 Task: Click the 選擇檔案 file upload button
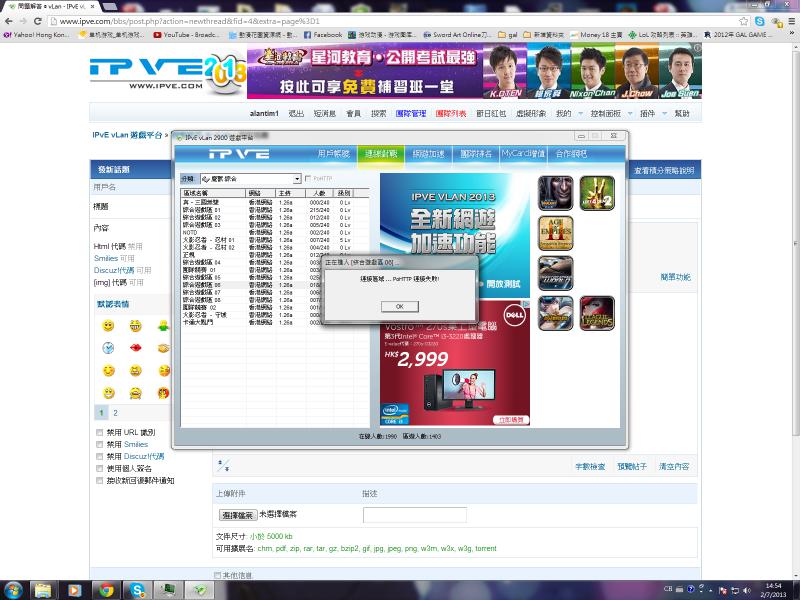[237, 515]
